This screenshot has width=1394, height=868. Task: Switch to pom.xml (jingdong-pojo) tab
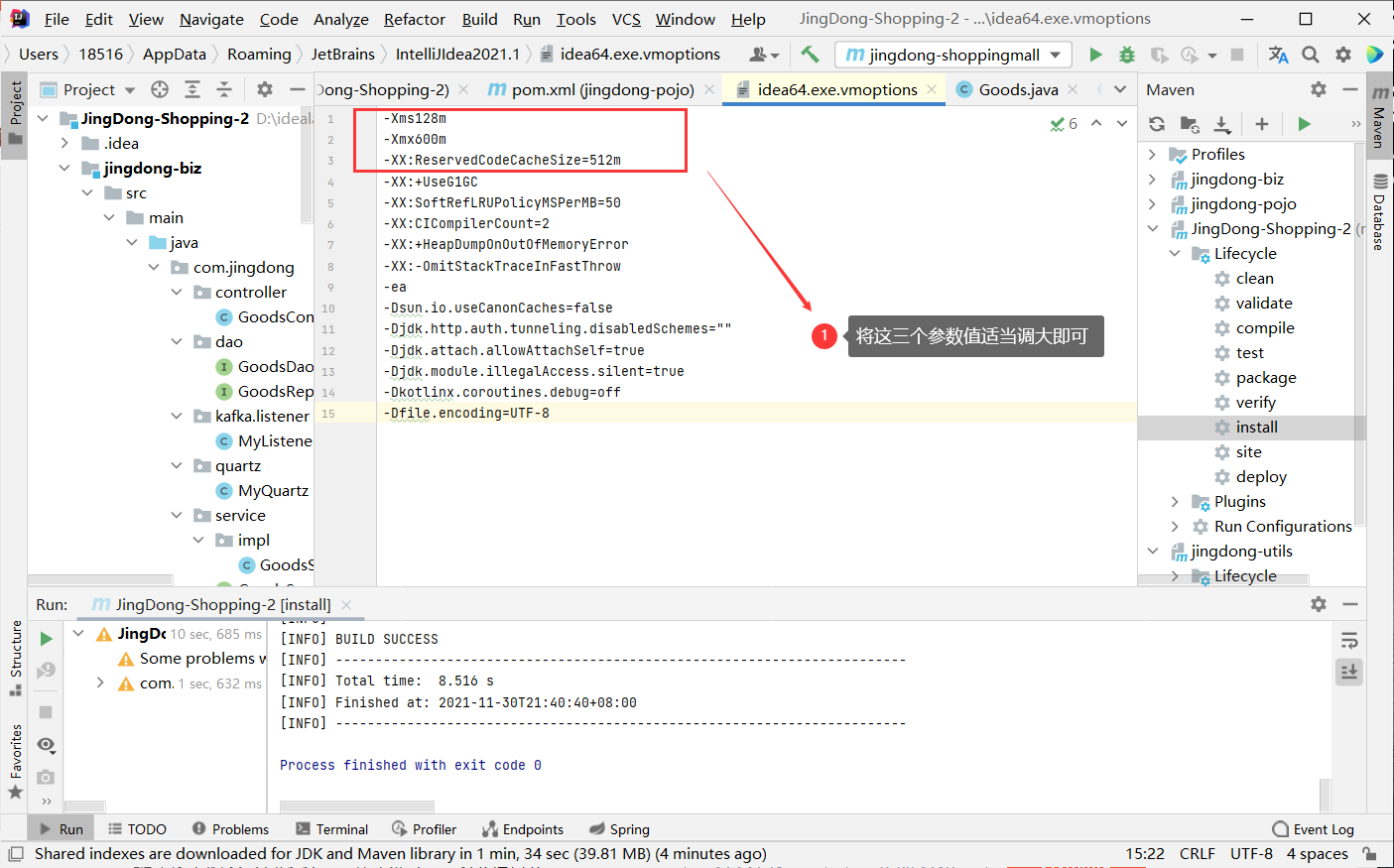(602, 89)
